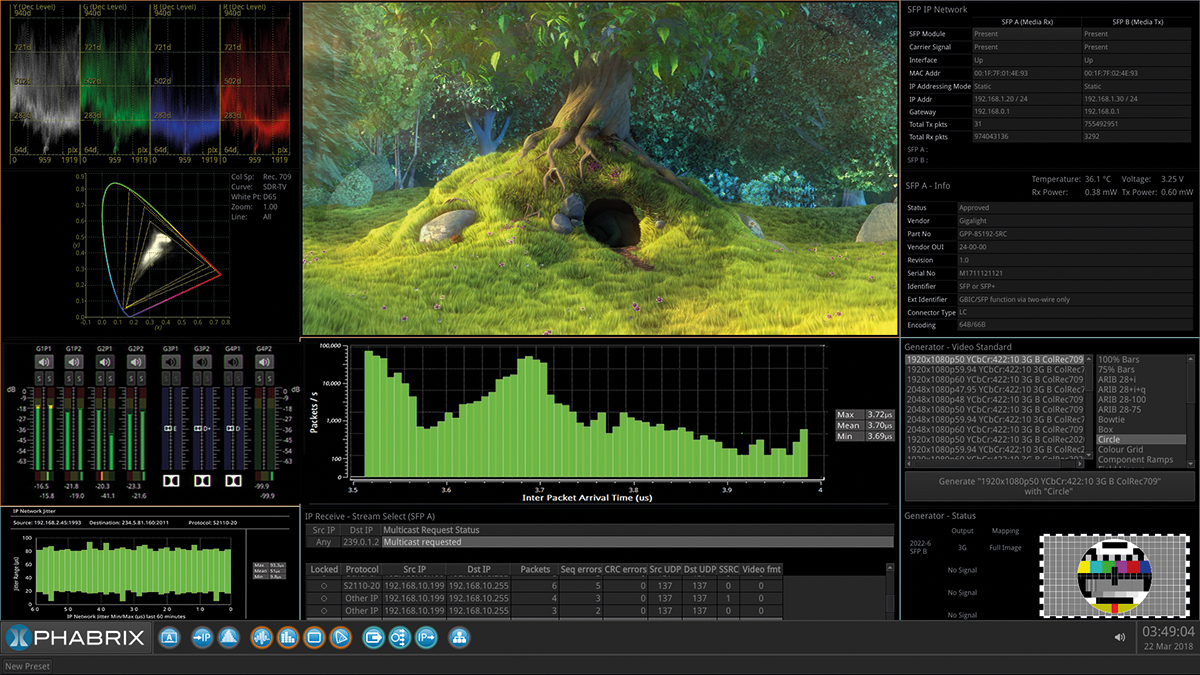Toggle the G4P2 speaker button
Image resolution: width=1200 pixels, height=675 pixels.
[264, 362]
